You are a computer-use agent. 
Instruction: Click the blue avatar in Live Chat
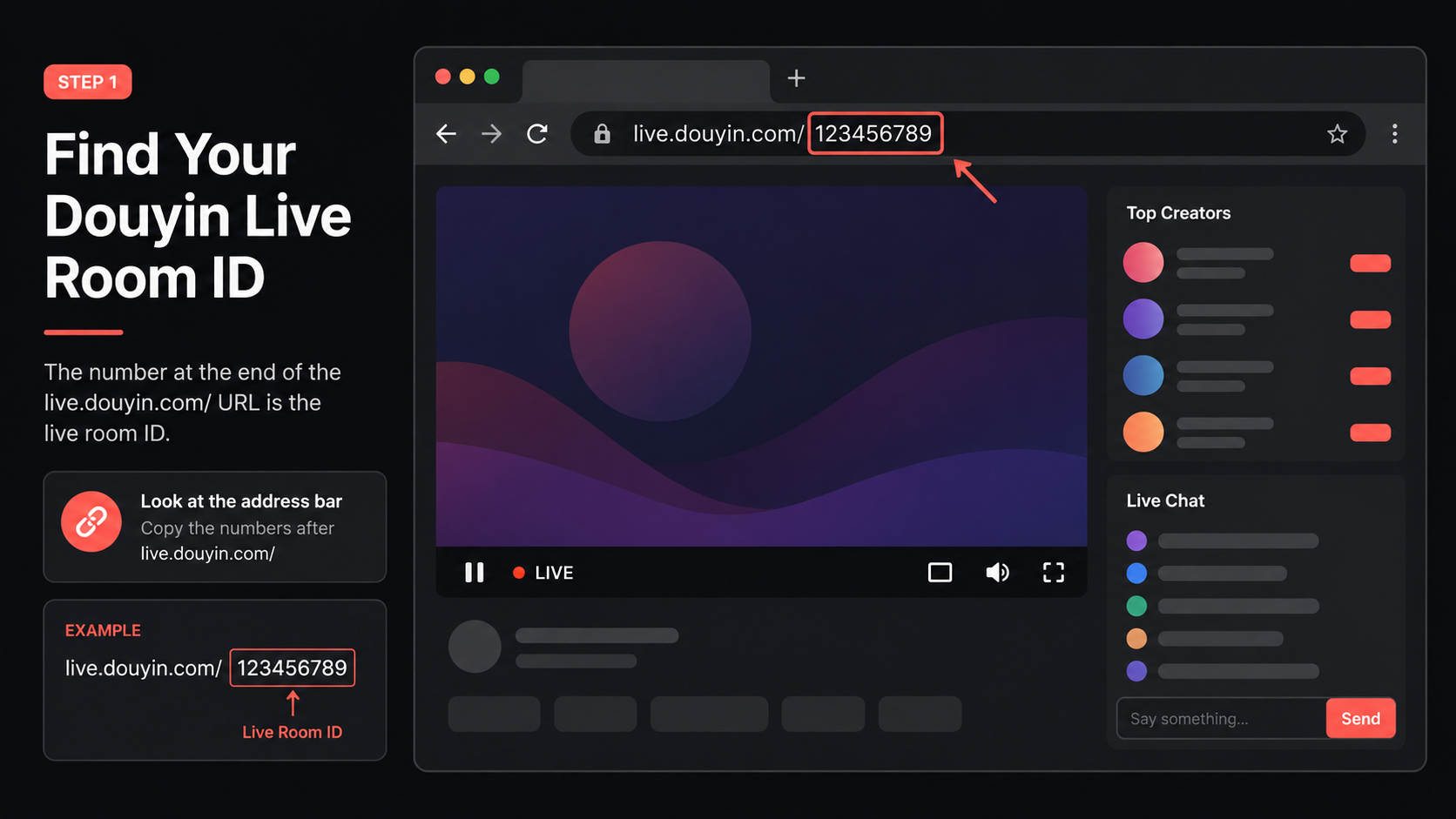coord(1136,574)
